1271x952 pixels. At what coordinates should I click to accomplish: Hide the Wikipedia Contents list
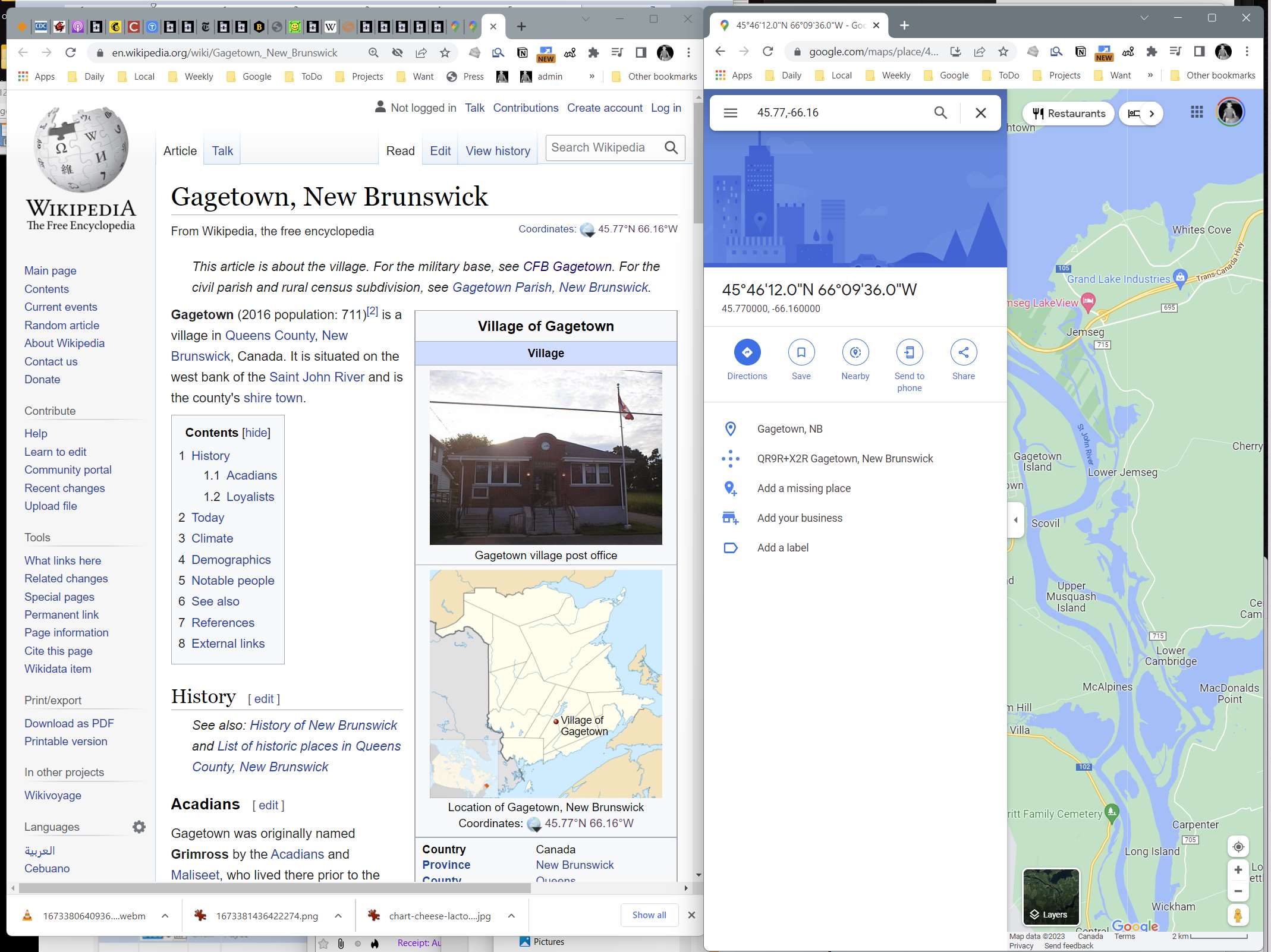[x=256, y=433]
